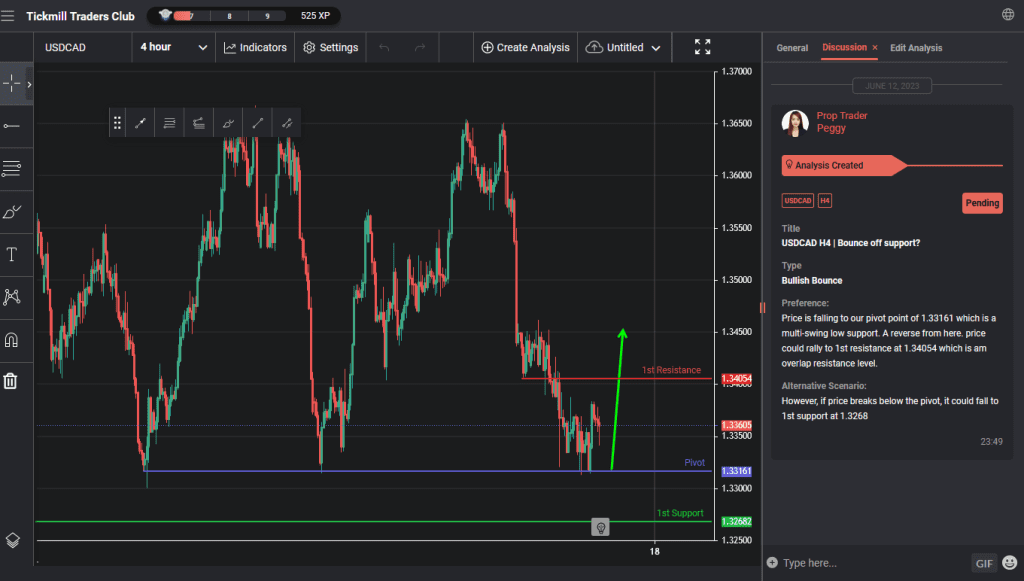
Task: Open the 4 hour timeframe dropdown
Action: click(x=172, y=46)
